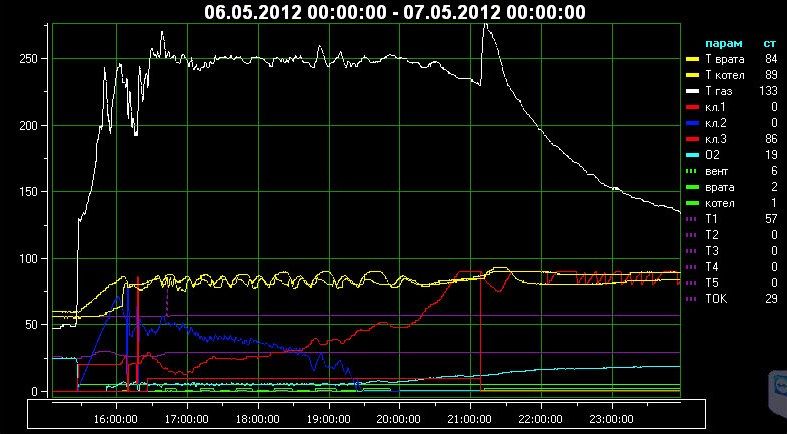Select the 'T1' legend label
The width and height of the screenshot is (787, 434).
click(712, 219)
